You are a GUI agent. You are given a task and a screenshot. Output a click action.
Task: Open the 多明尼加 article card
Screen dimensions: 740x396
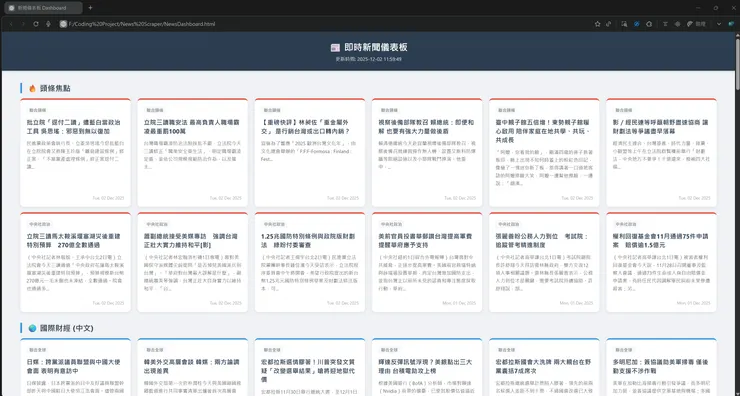pyautogui.click(x=661, y=367)
